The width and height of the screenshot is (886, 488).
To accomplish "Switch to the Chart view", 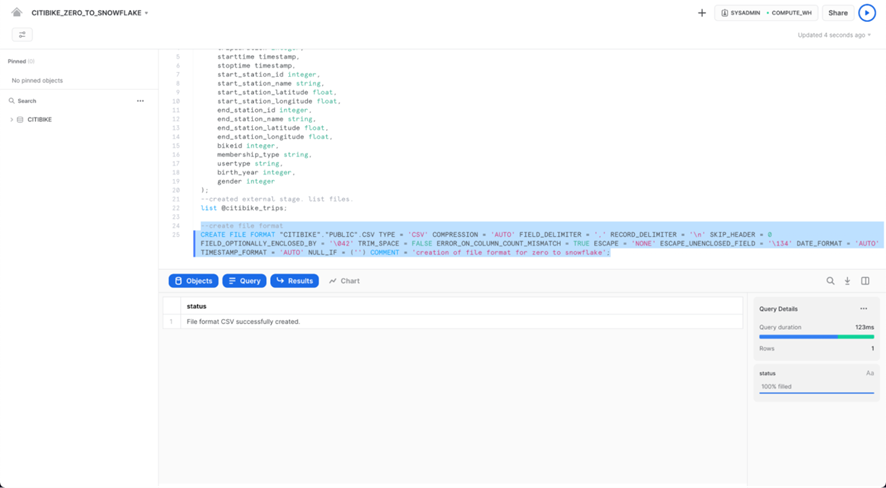I will [344, 281].
